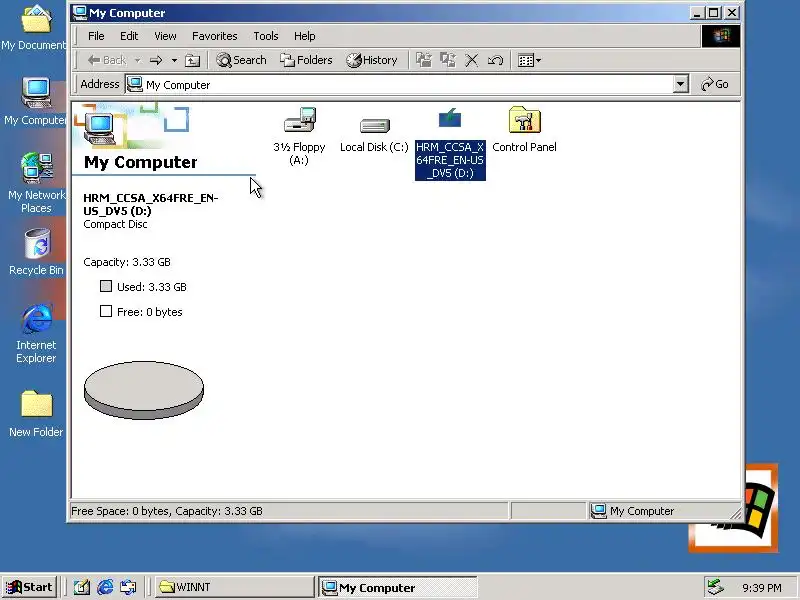Select My Network Places desktop icon
Screen dimensions: 800x600
click(36, 183)
